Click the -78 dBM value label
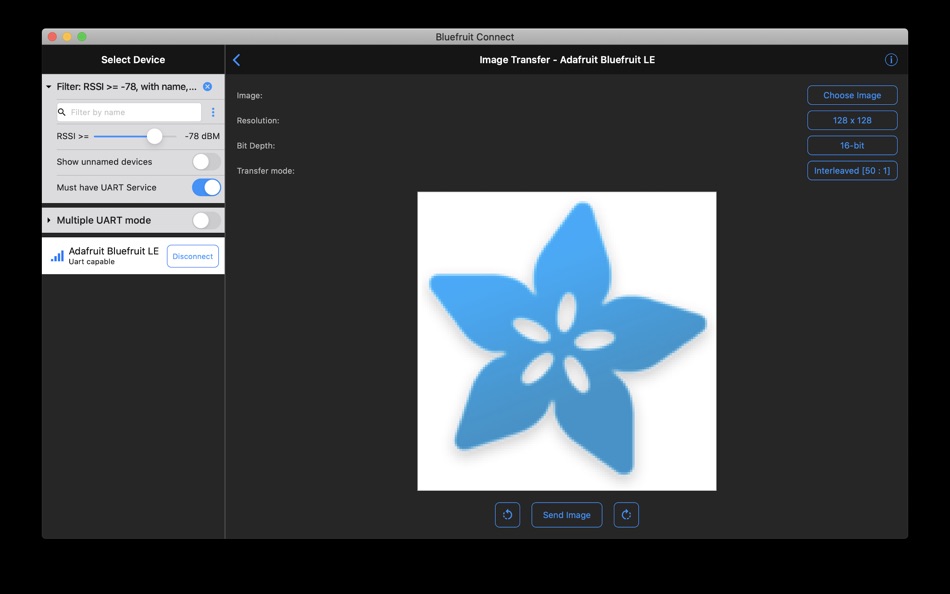This screenshot has width=950, height=594. pos(202,136)
